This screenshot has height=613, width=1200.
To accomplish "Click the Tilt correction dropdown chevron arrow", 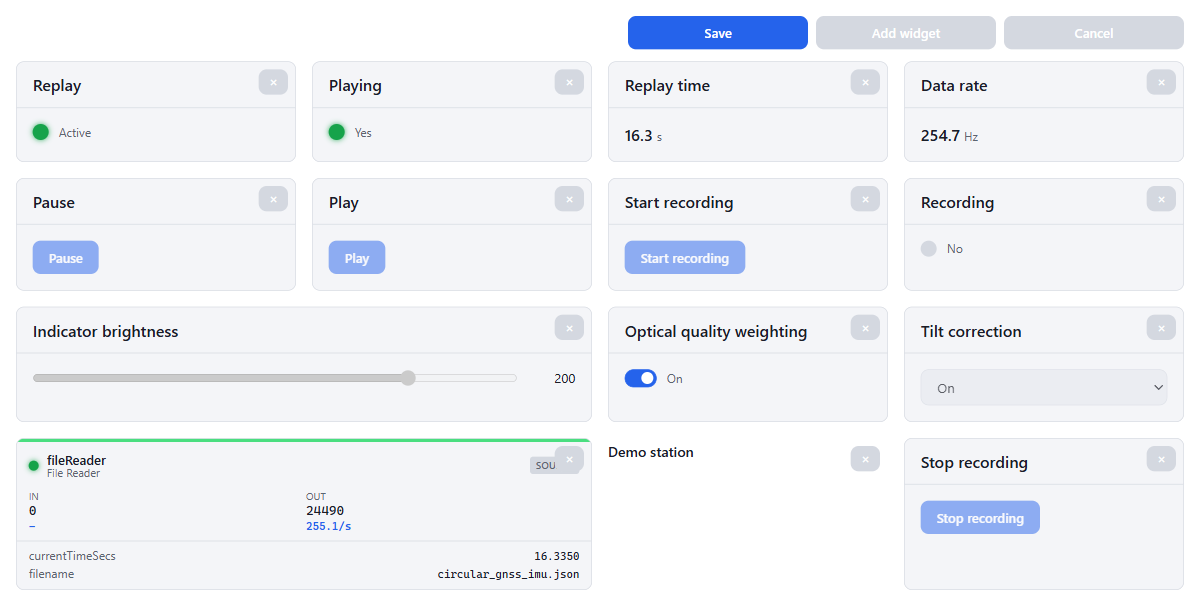I will click(1158, 388).
